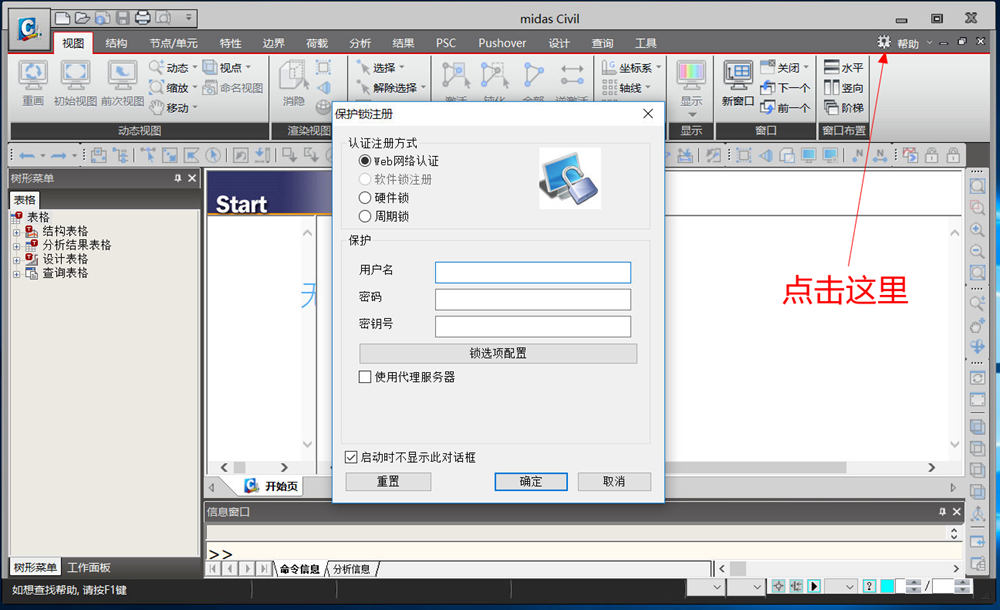
Task: Open the 轴线 dropdown
Action: point(648,87)
